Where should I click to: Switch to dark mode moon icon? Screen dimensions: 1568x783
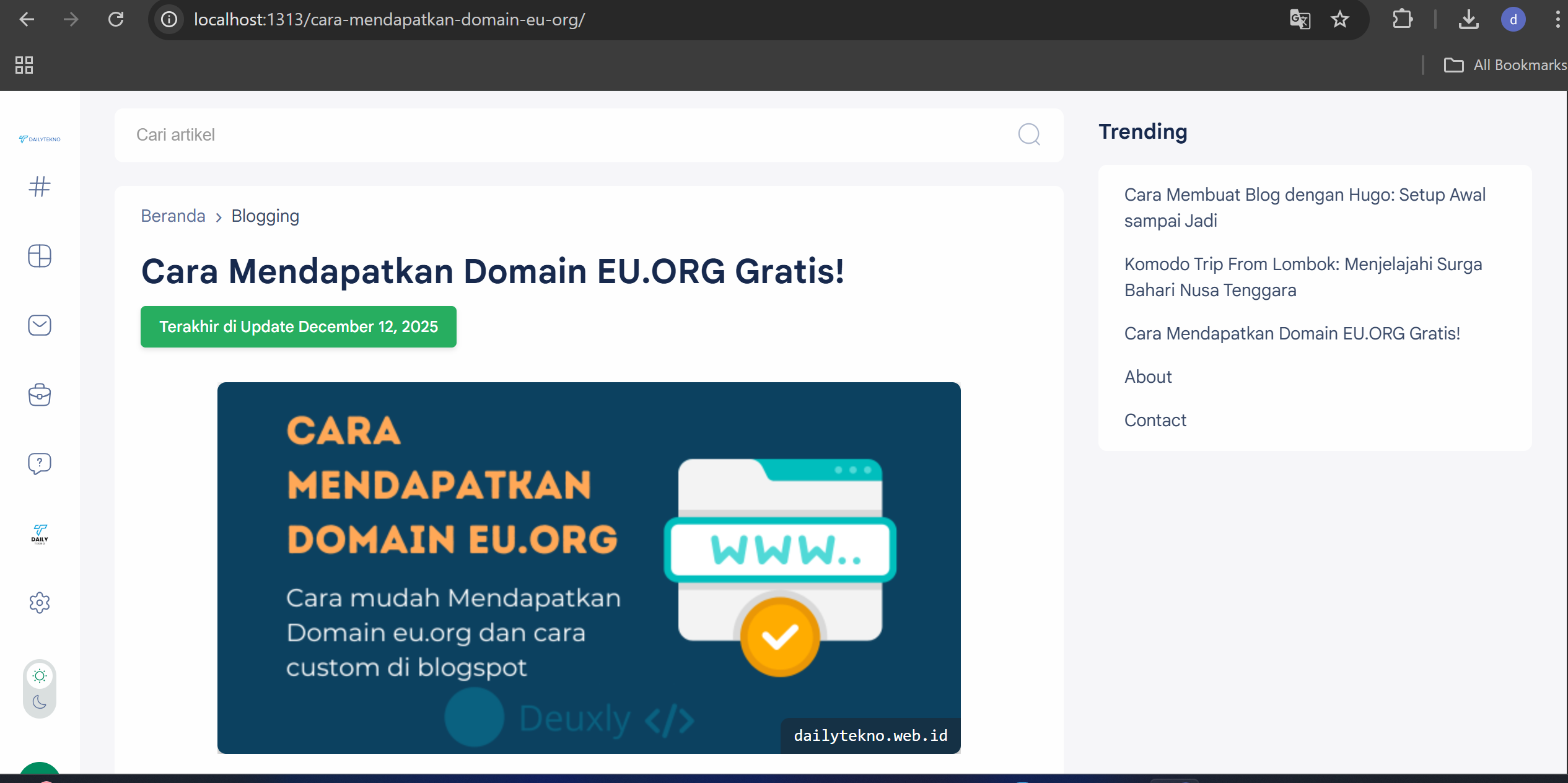[40, 702]
